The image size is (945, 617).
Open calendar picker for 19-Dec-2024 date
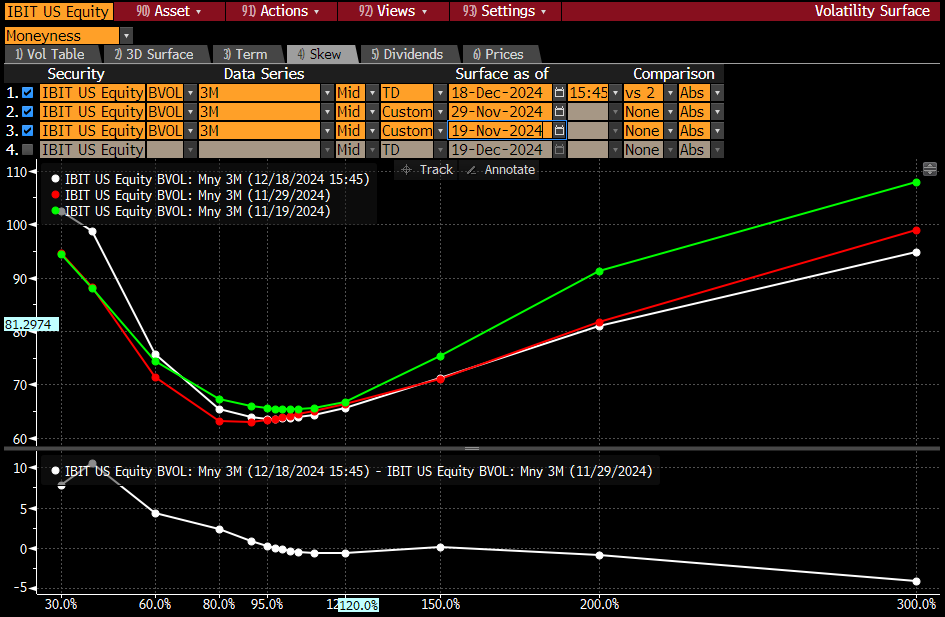(559, 149)
